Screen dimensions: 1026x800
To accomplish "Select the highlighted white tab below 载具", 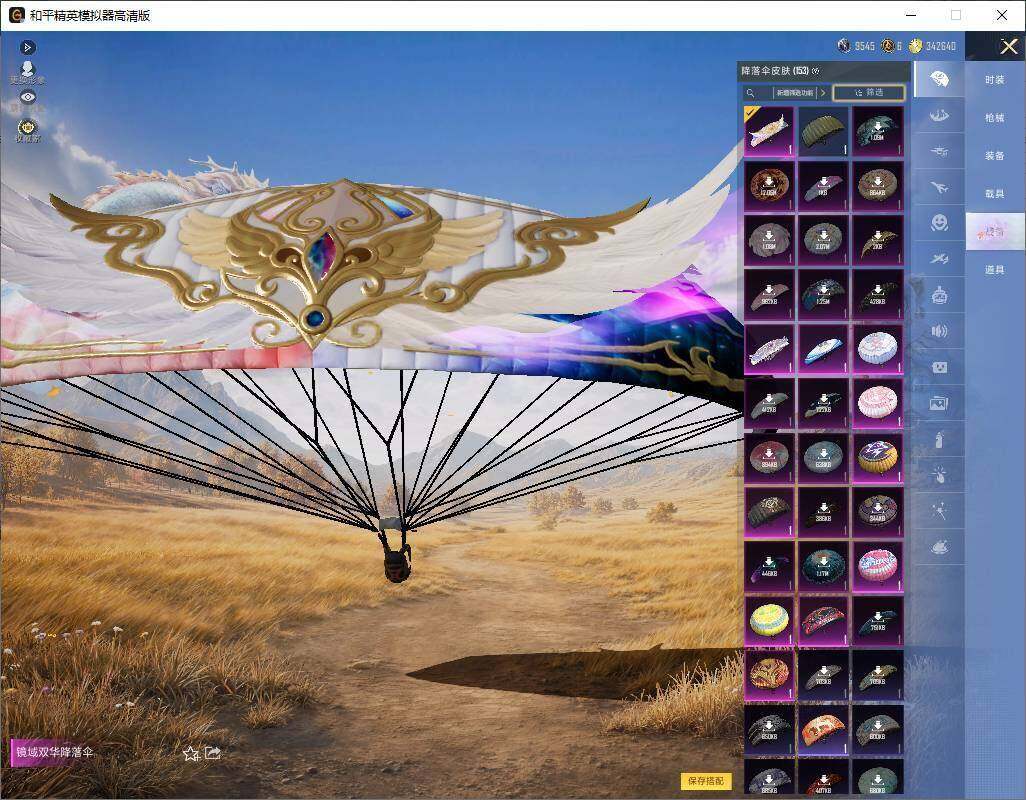I will [x=995, y=232].
